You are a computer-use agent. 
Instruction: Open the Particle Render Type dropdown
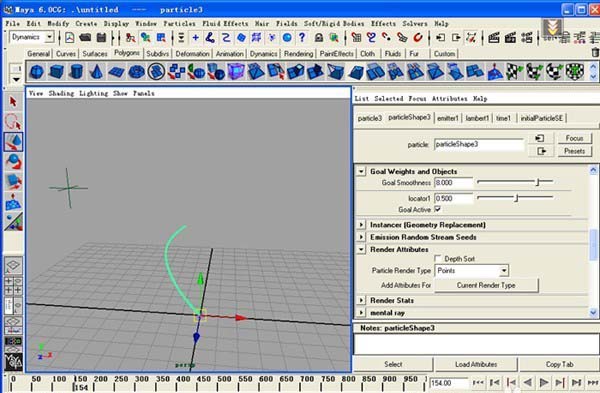click(x=504, y=271)
